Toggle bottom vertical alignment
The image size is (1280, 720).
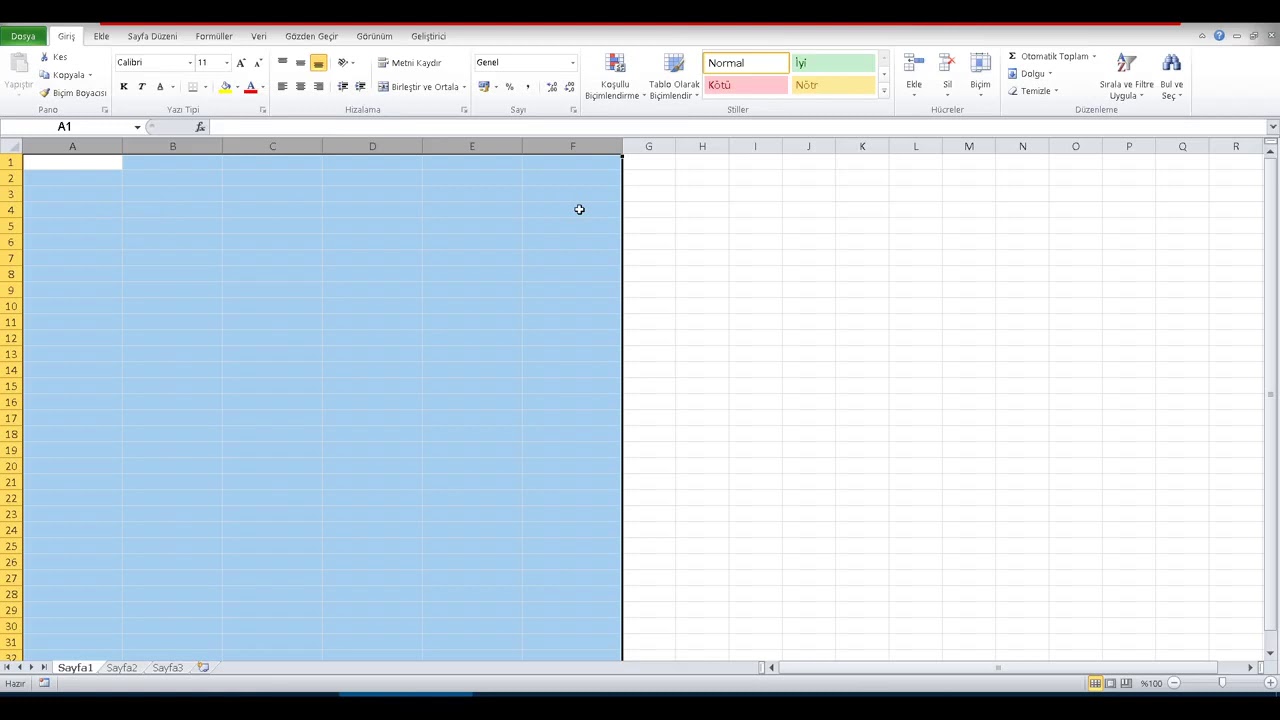pyautogui.click(x=318, y=62)
